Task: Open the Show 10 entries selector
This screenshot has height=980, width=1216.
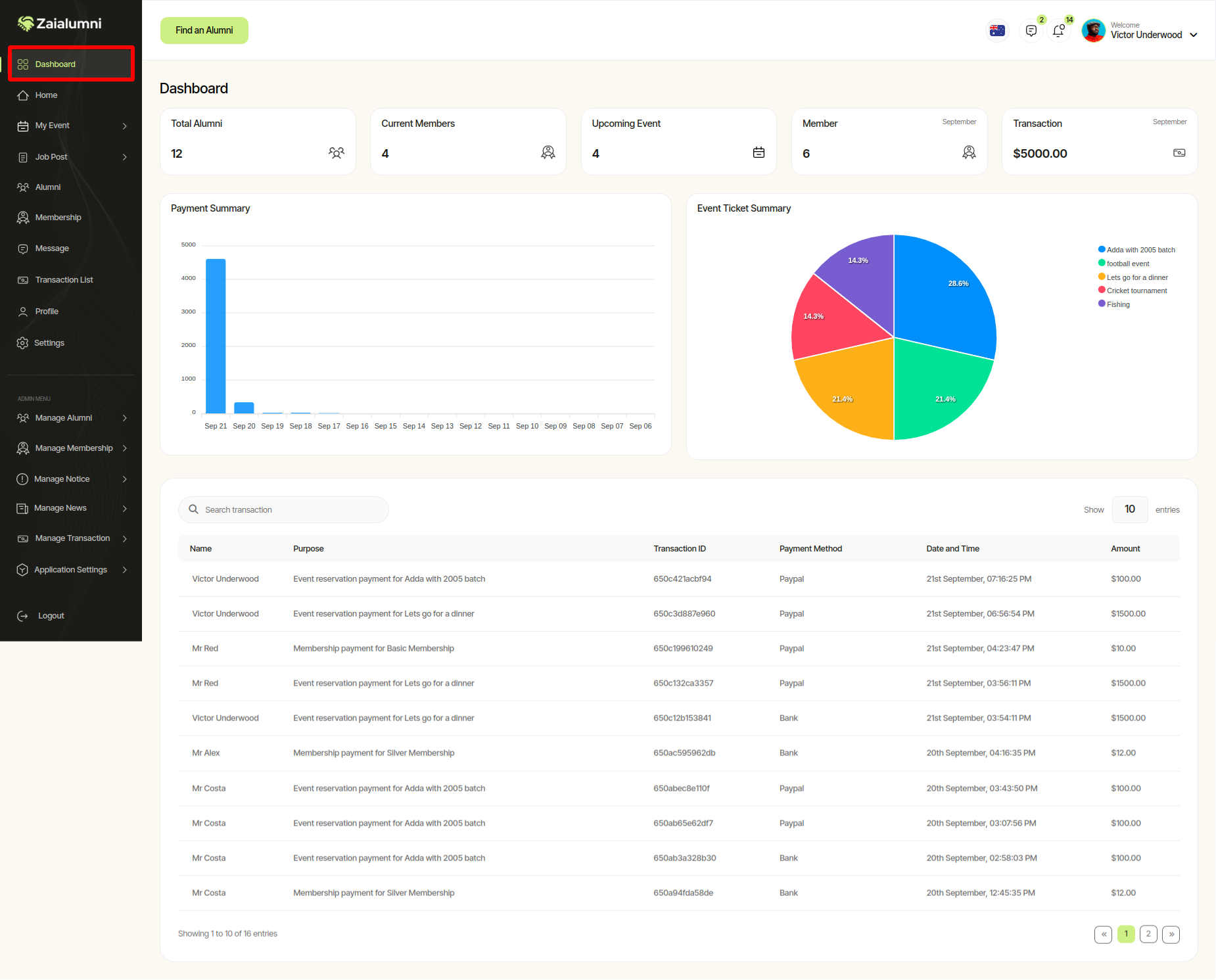Action: point(1130,509)
